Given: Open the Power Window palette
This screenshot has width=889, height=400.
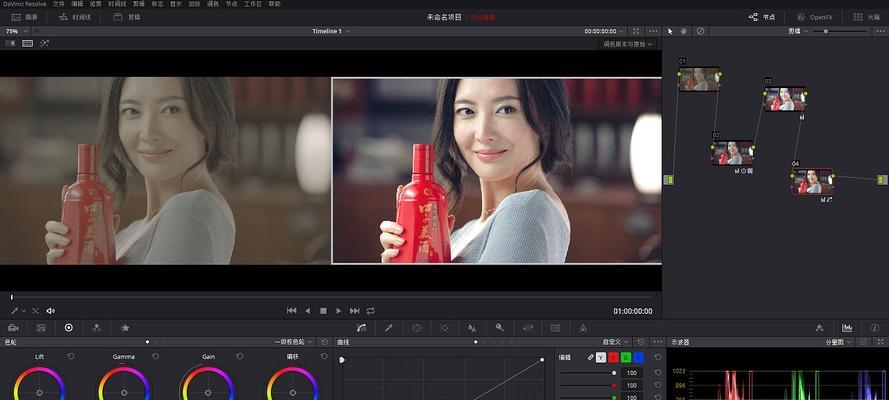Looking at the screenshot, I should point(417,327).
